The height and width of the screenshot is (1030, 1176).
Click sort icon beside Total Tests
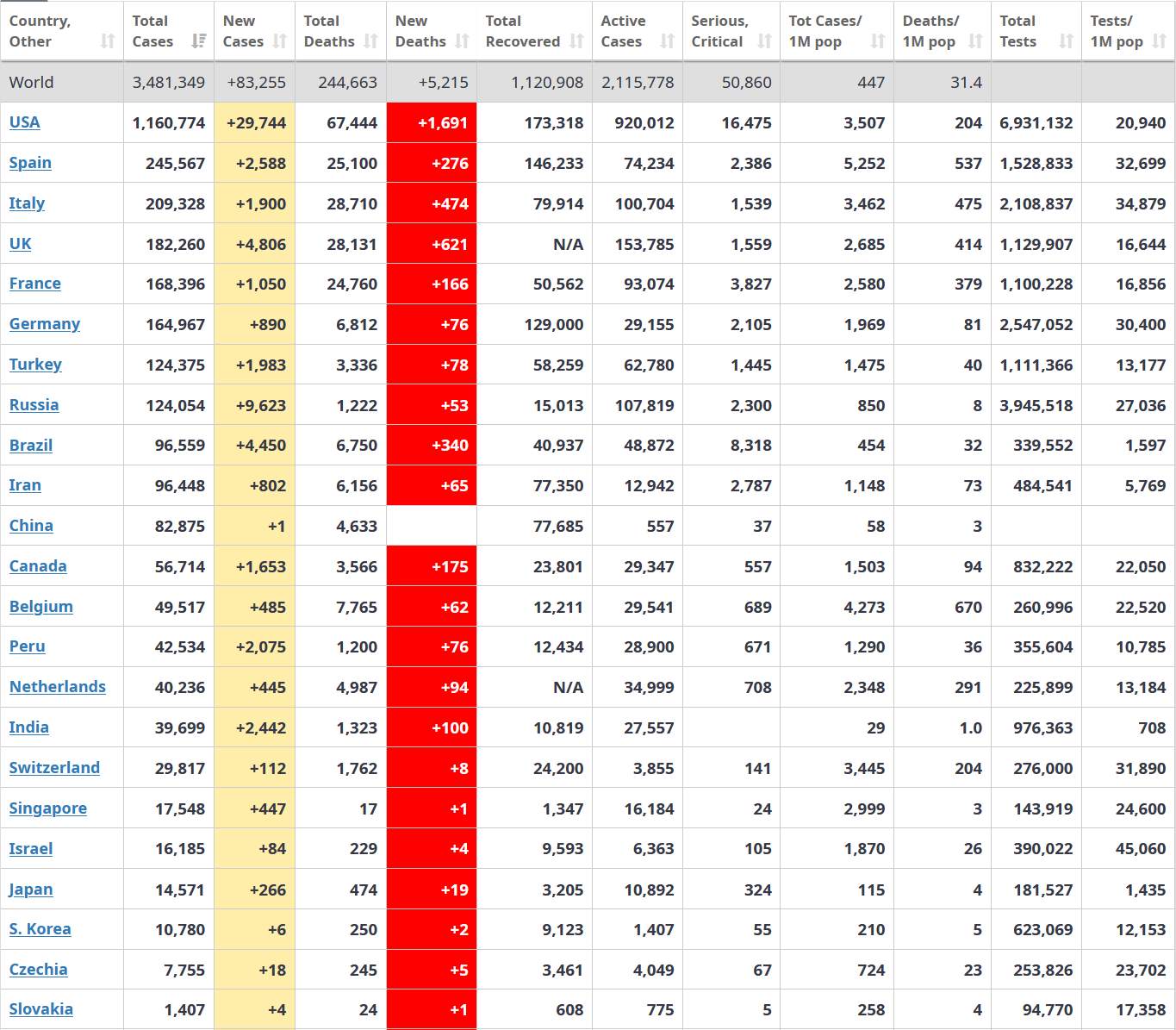pos(1067,41)
